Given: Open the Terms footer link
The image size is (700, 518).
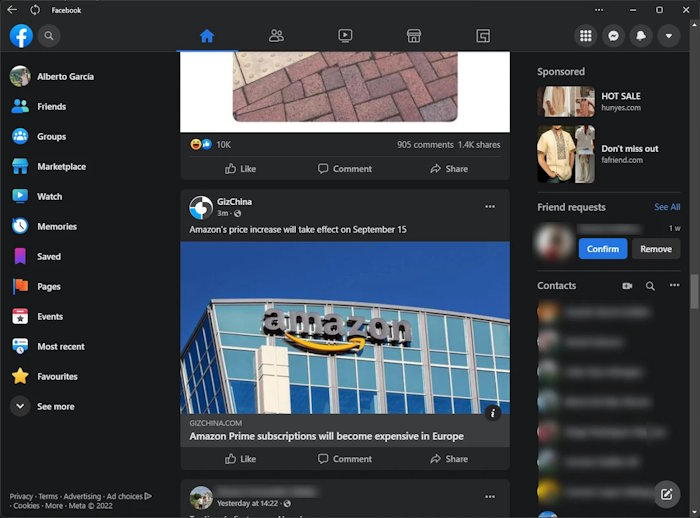Looking at the screenshot, I should pyautogui.click(x=48, y=496).
